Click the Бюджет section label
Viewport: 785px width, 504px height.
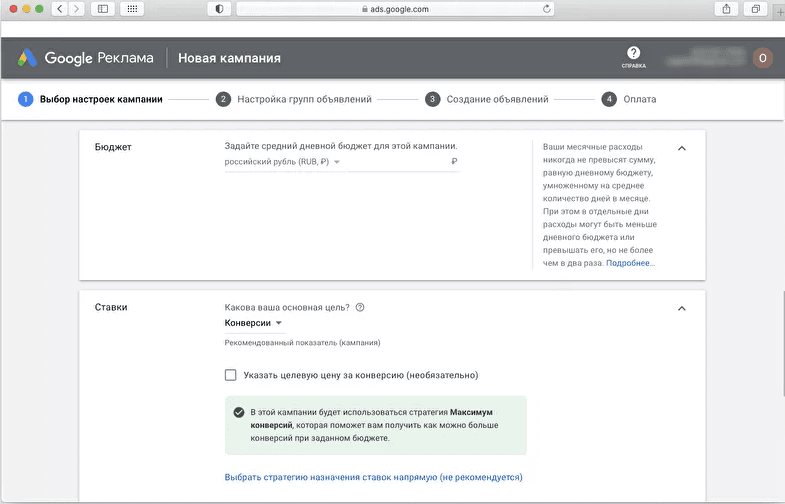(x=113, y=147)
